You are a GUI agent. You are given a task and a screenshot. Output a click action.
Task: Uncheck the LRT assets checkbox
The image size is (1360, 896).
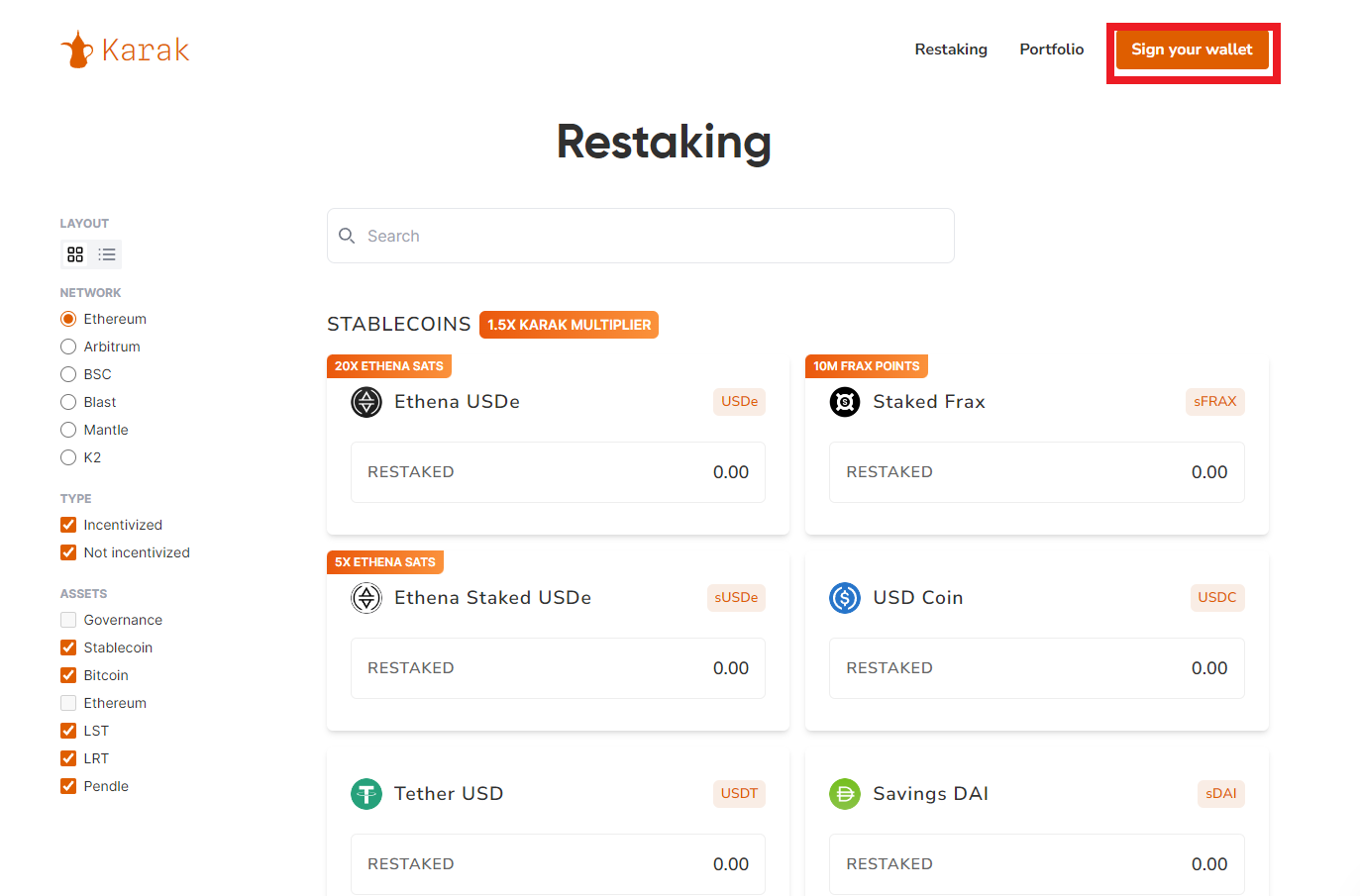(68, 758)
